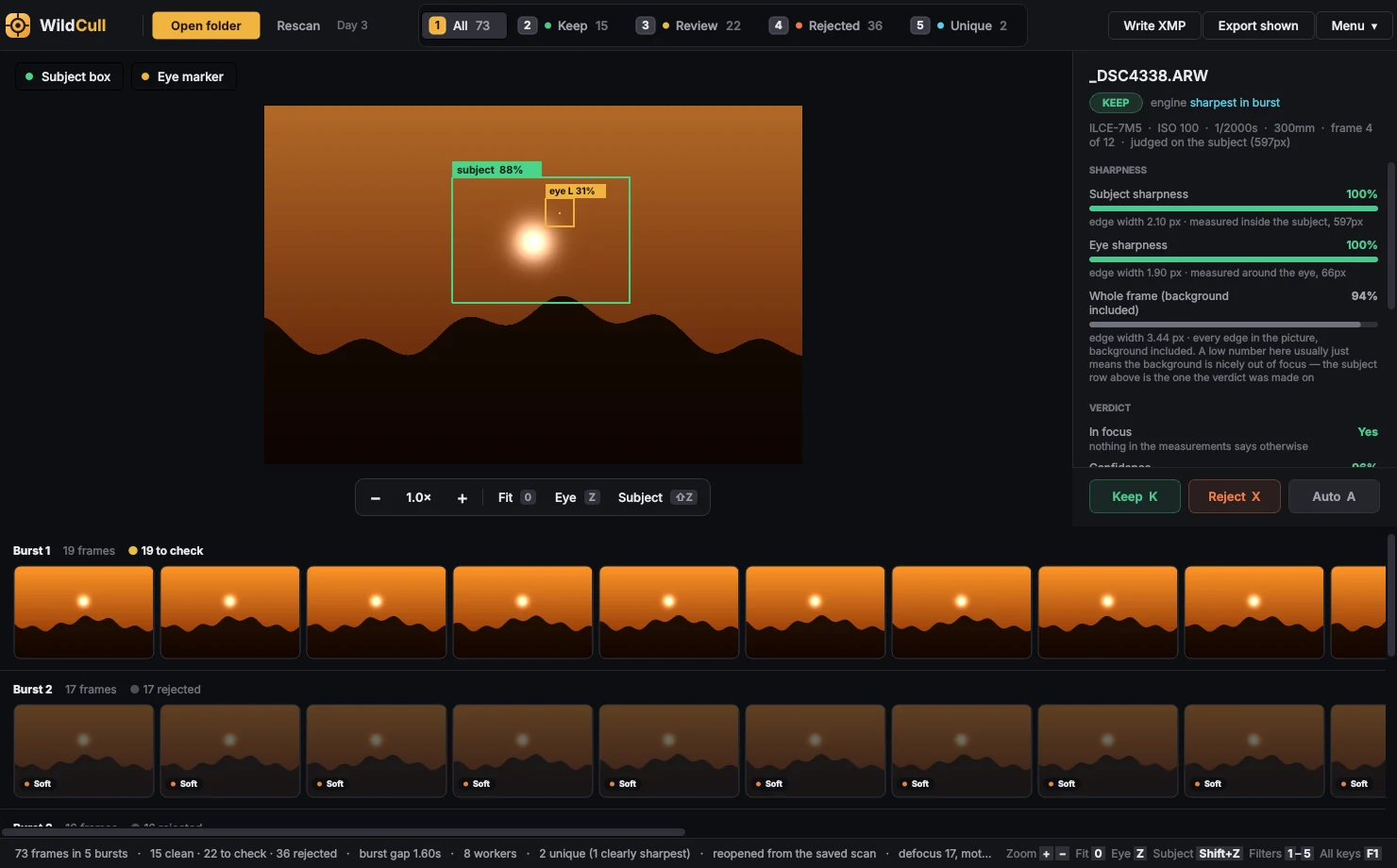1397x868 pixels.
Task: Jump to the Eye view
Action: click(x=577, y=497)
